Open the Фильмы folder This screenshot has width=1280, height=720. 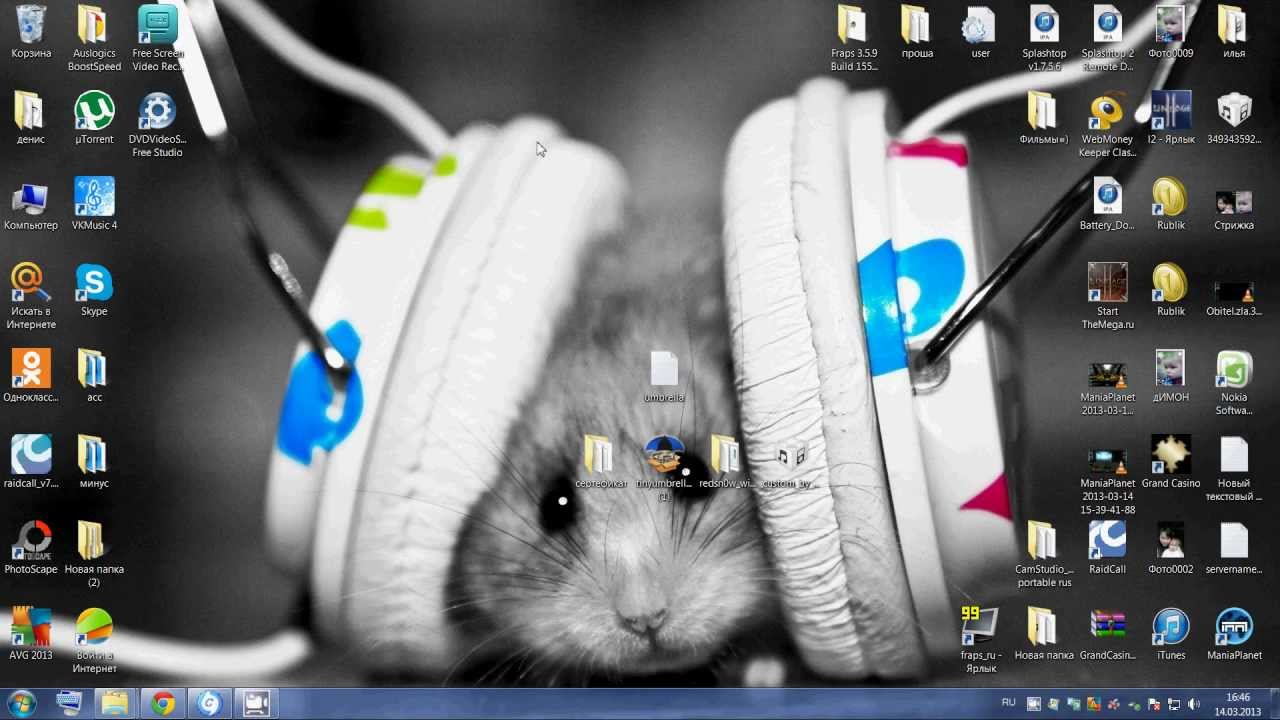point(1044,119)
